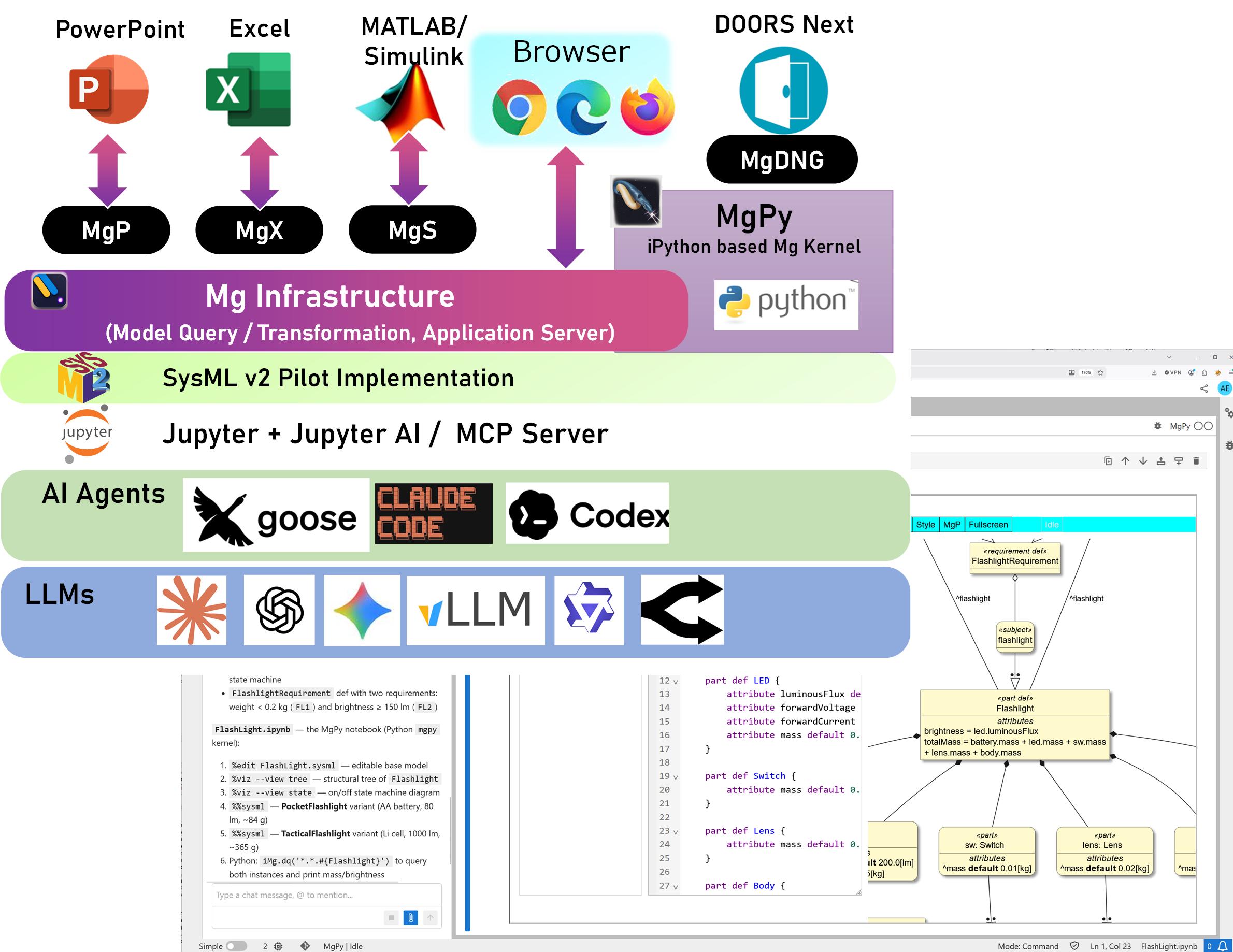1233x952 pixels.
Task: Attach a file with the paperclip button
Action: [x=411, y=918]
